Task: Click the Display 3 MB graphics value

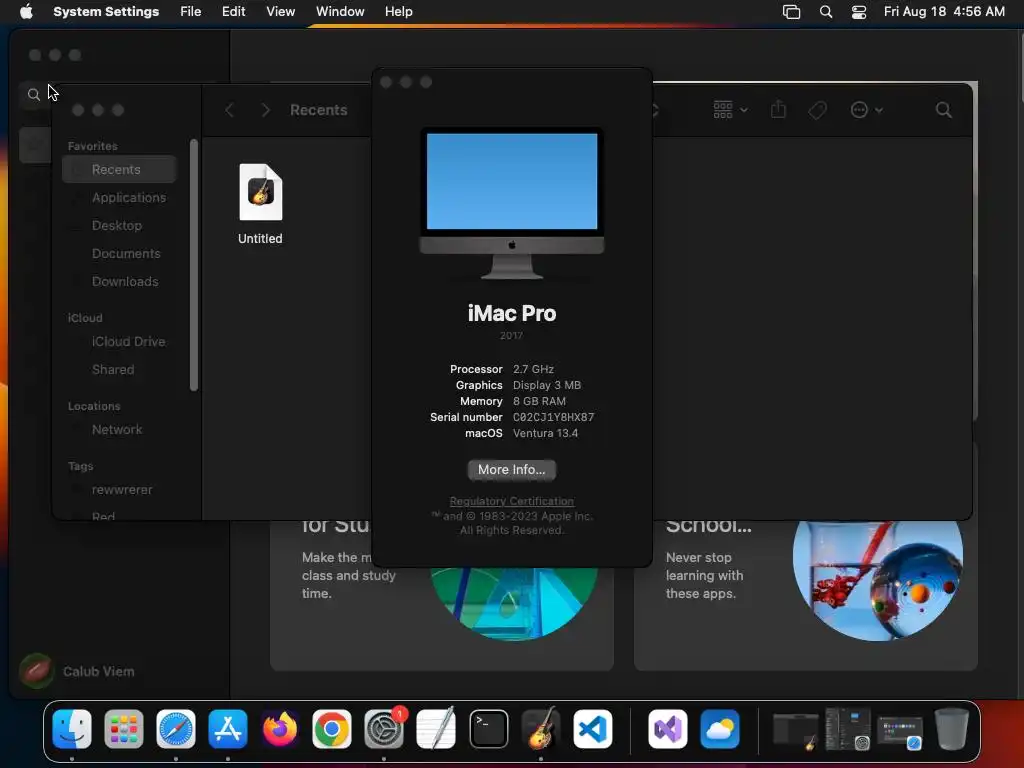Action: (547, 385)
